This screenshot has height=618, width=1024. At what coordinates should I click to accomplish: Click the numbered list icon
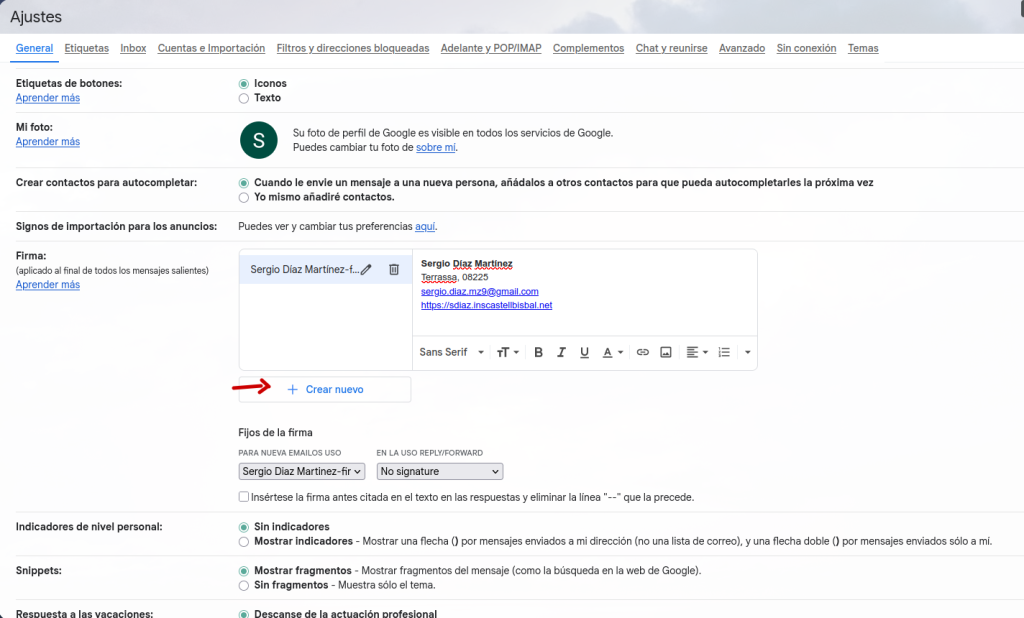pyautogui.click(x=724, y=352)
